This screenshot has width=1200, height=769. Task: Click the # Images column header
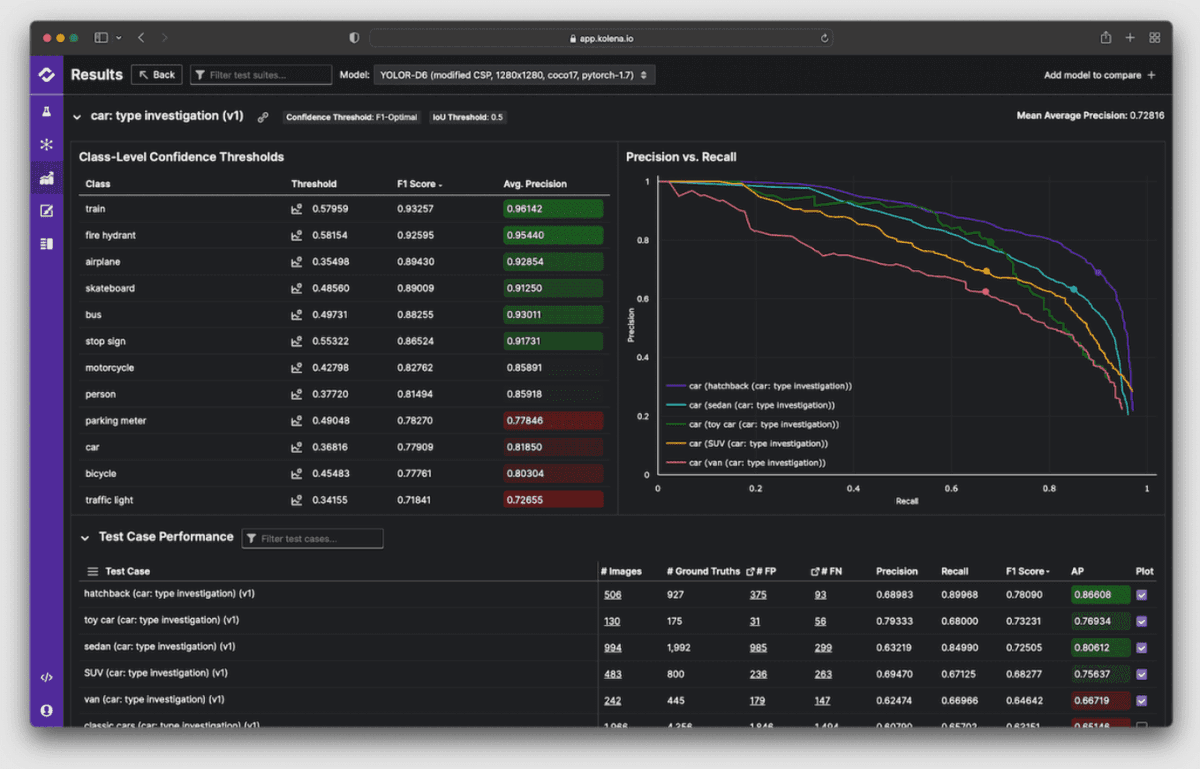click(619, 571)
